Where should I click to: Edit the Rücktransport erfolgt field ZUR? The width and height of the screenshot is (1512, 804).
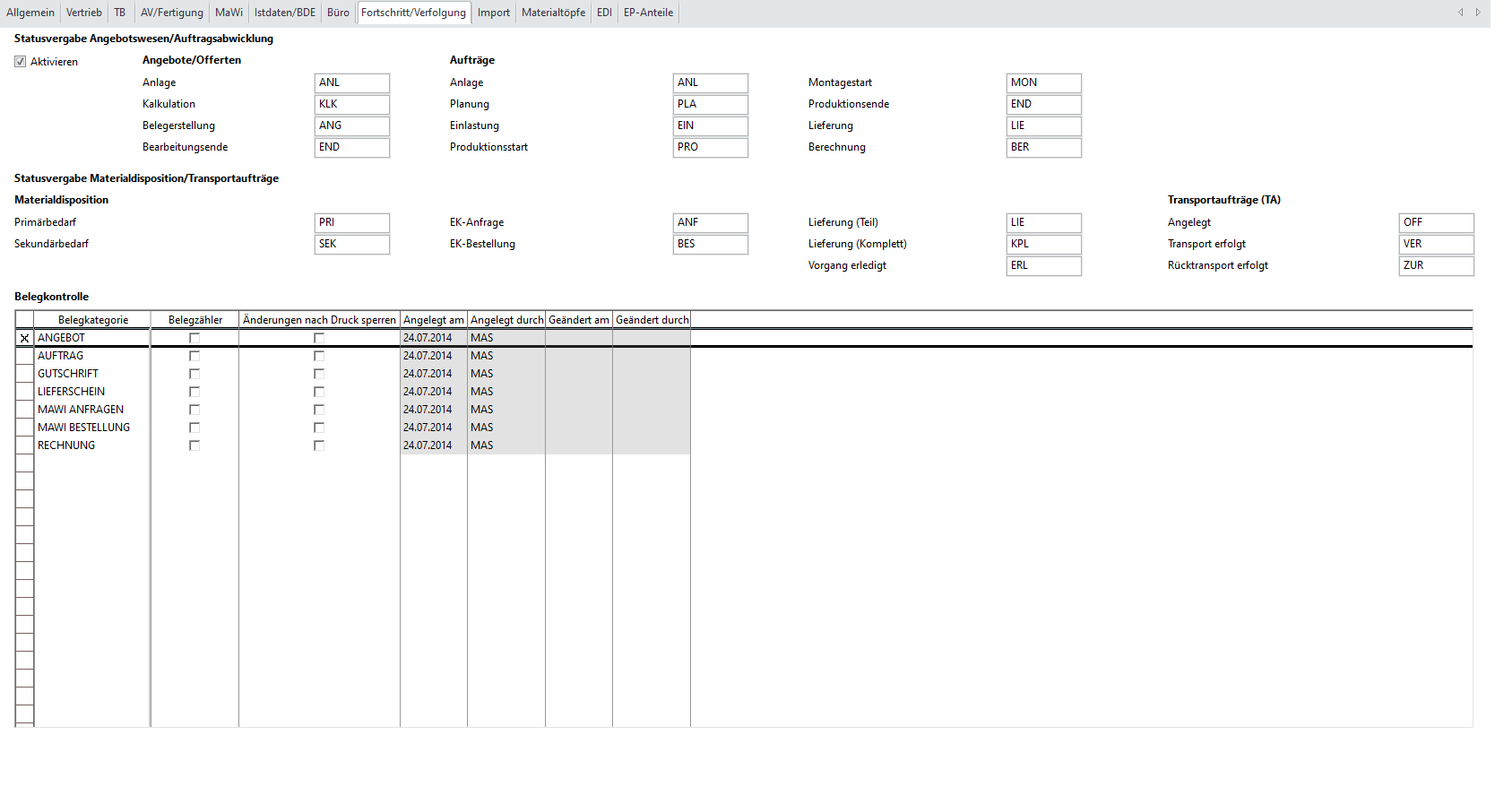click(1436, 265)
